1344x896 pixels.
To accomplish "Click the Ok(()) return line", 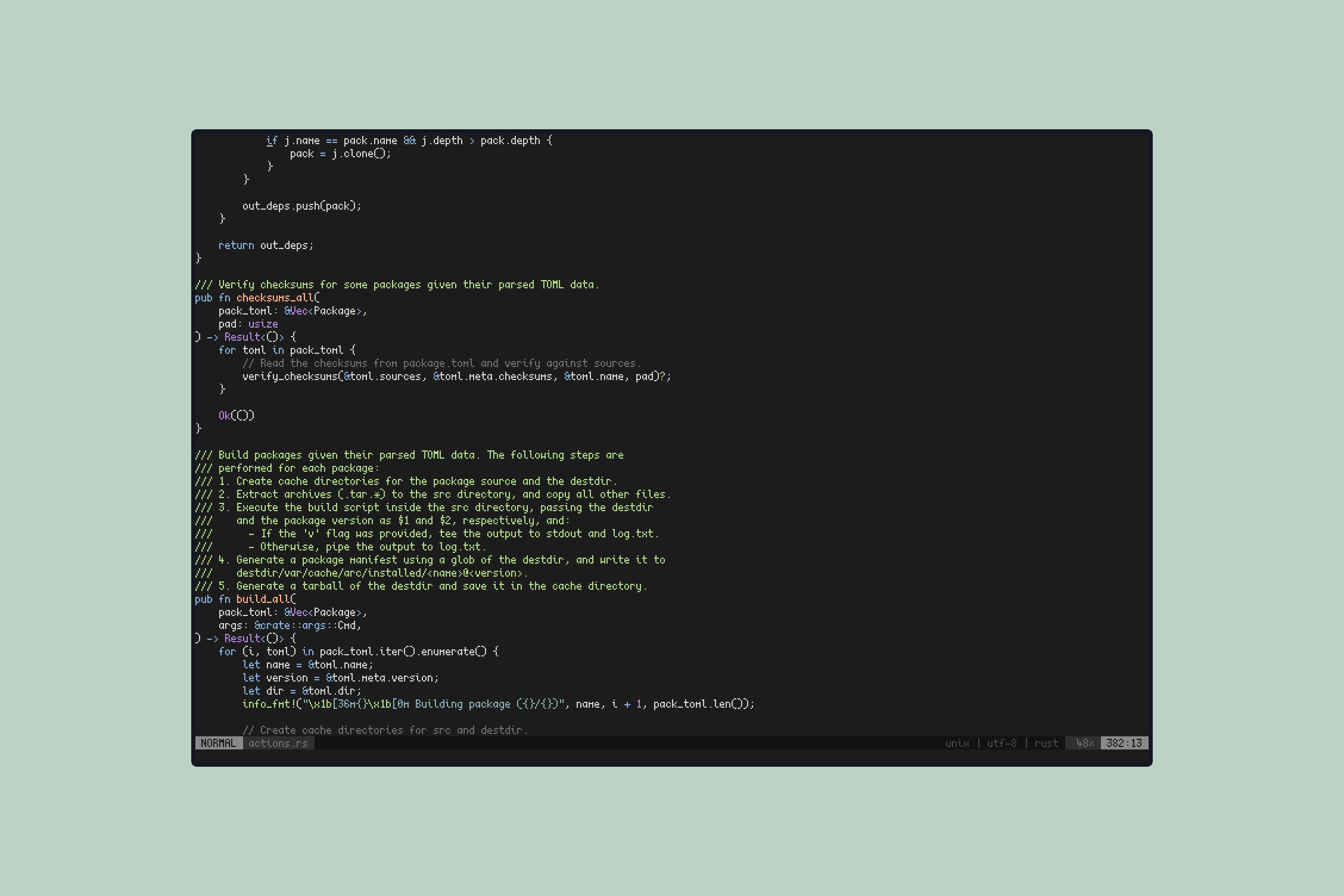I will (236, 415).
